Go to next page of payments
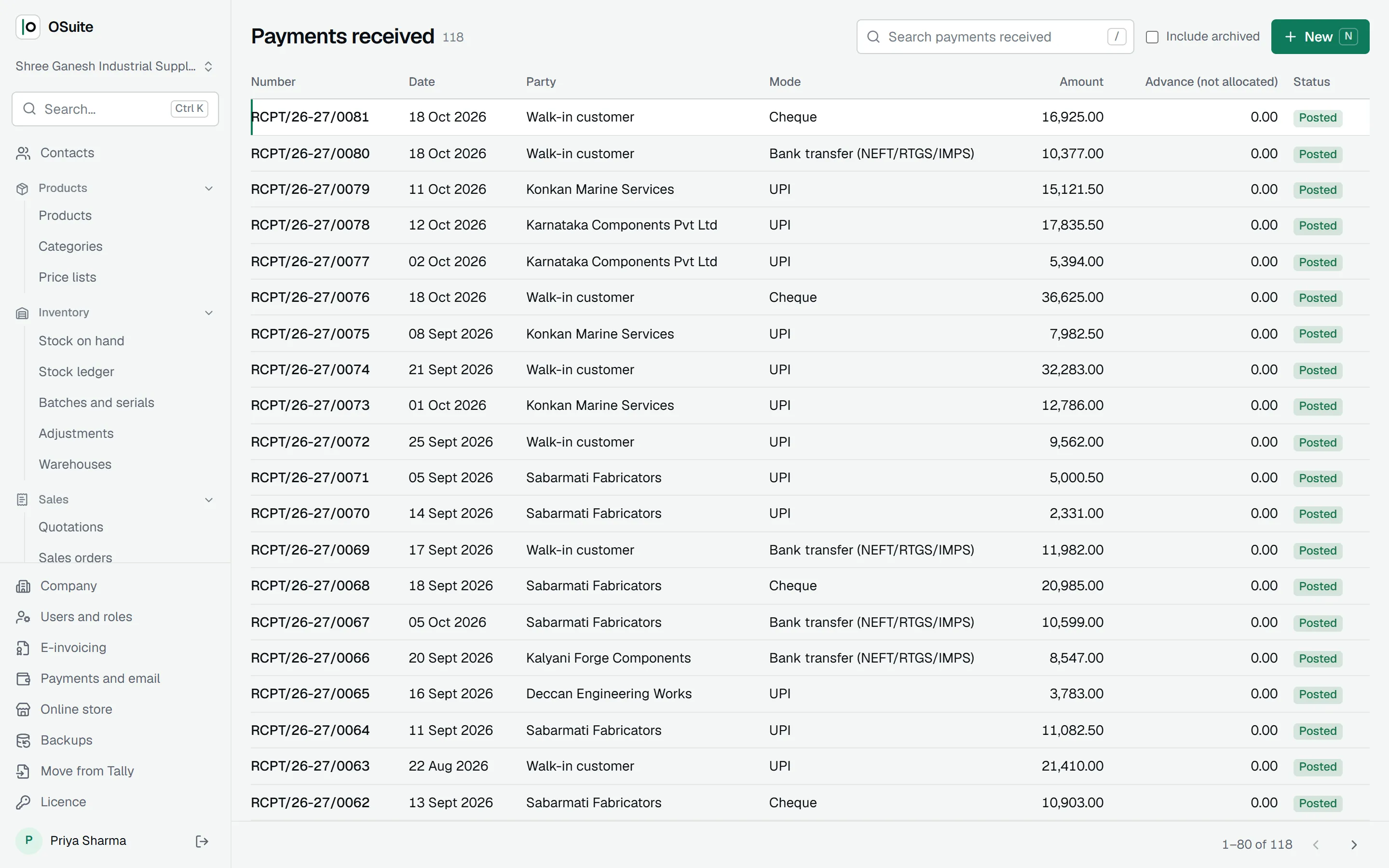The width and height of the screenshot is (1389, 868). pos(1354,844)
